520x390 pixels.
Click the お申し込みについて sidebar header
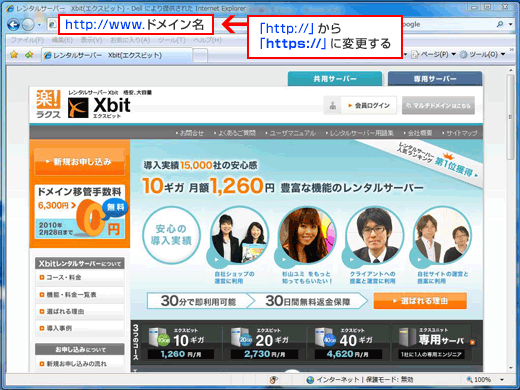click(x=80, y=350)
